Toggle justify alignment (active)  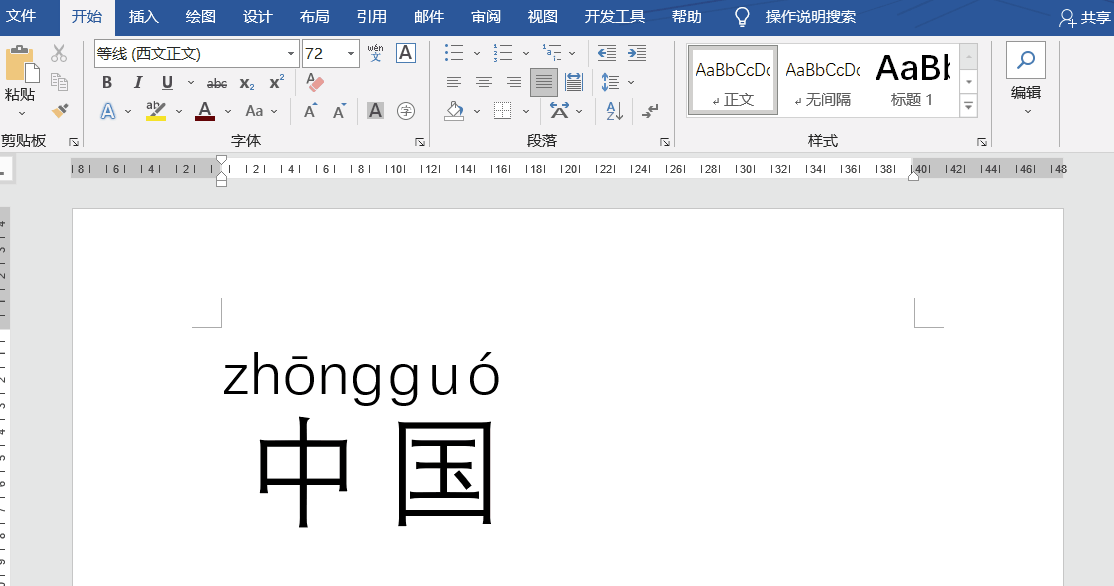pos(544,82)
